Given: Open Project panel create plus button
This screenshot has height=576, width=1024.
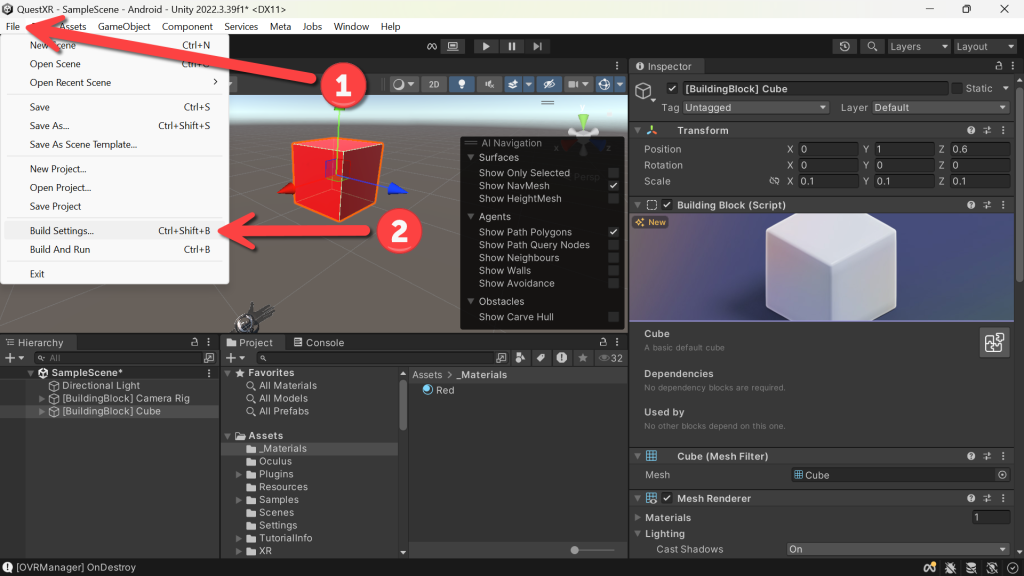Looking at the screenshot, I should tap(235, 358).
